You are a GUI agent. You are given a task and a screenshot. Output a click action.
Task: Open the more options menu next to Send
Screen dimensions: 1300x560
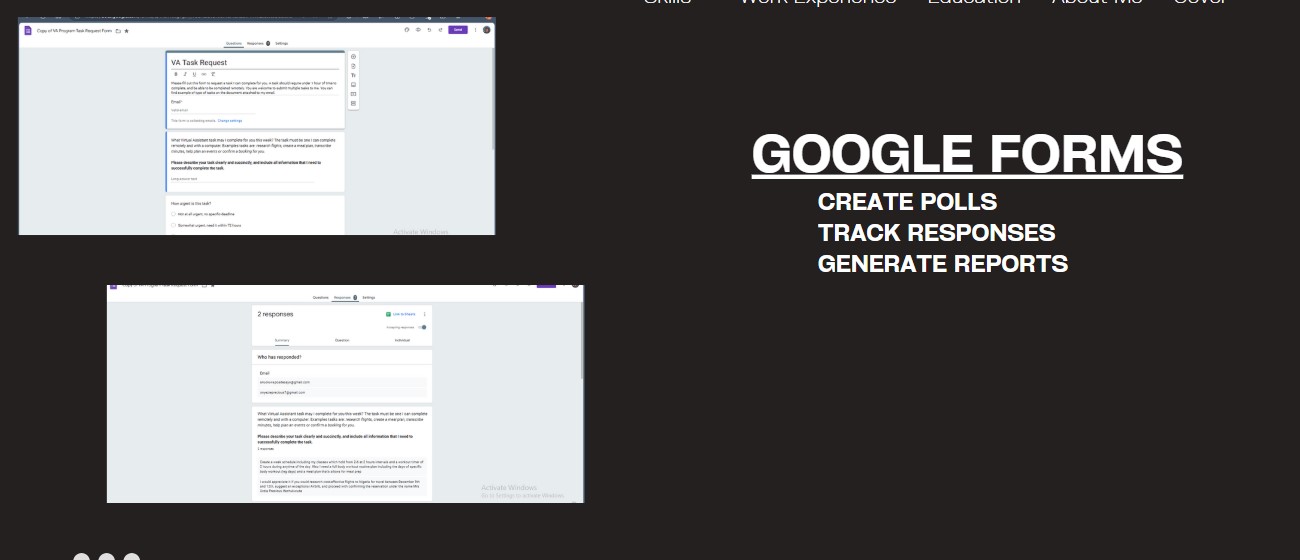coord(475,30)
